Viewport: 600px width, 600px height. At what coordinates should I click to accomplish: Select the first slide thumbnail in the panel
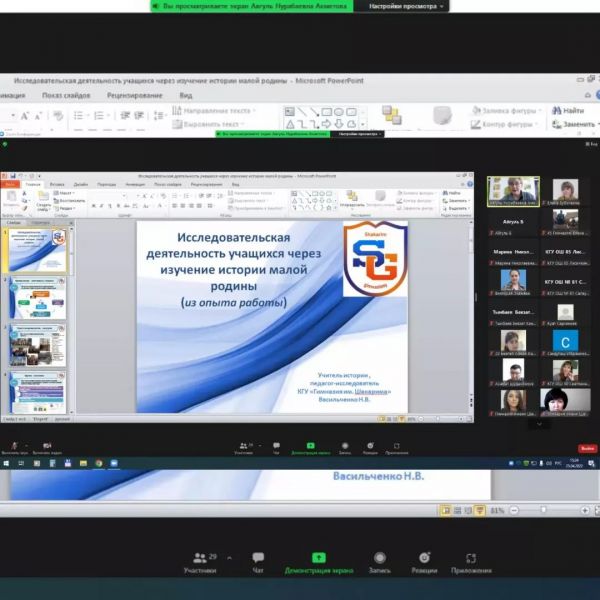click(37, 249)
